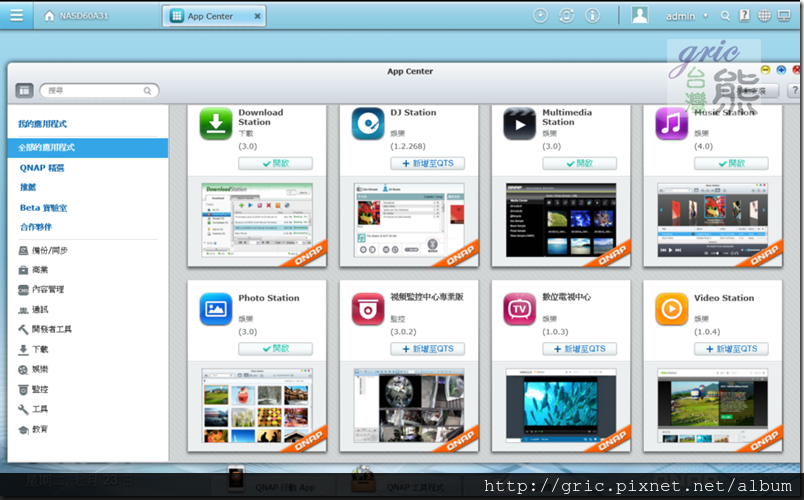
Task: Select 開發者工具 category
Action: coord(45,329)
